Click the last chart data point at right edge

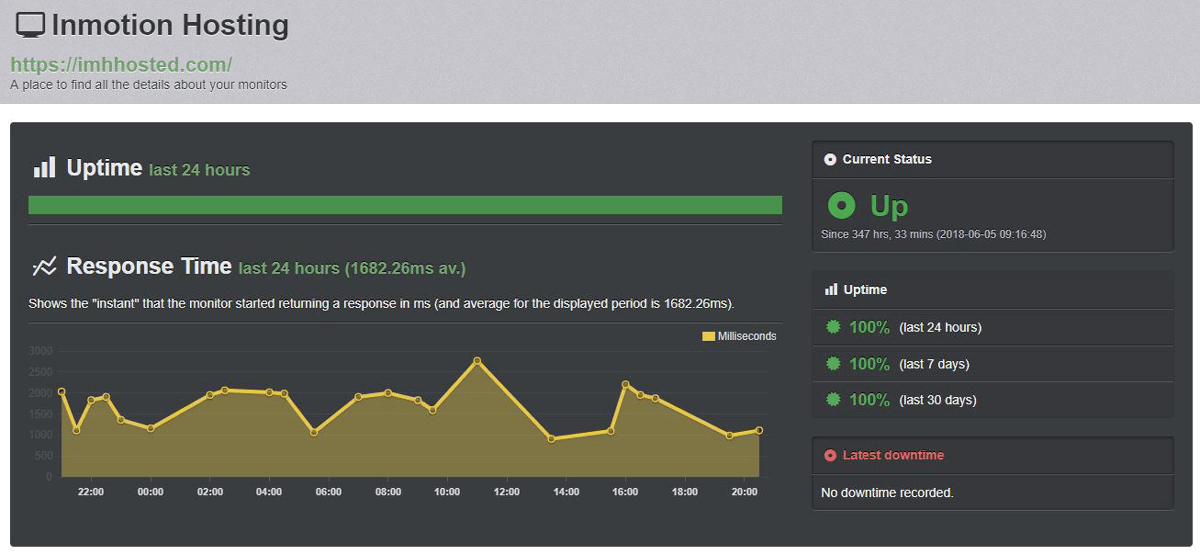(x=759, y=430)
